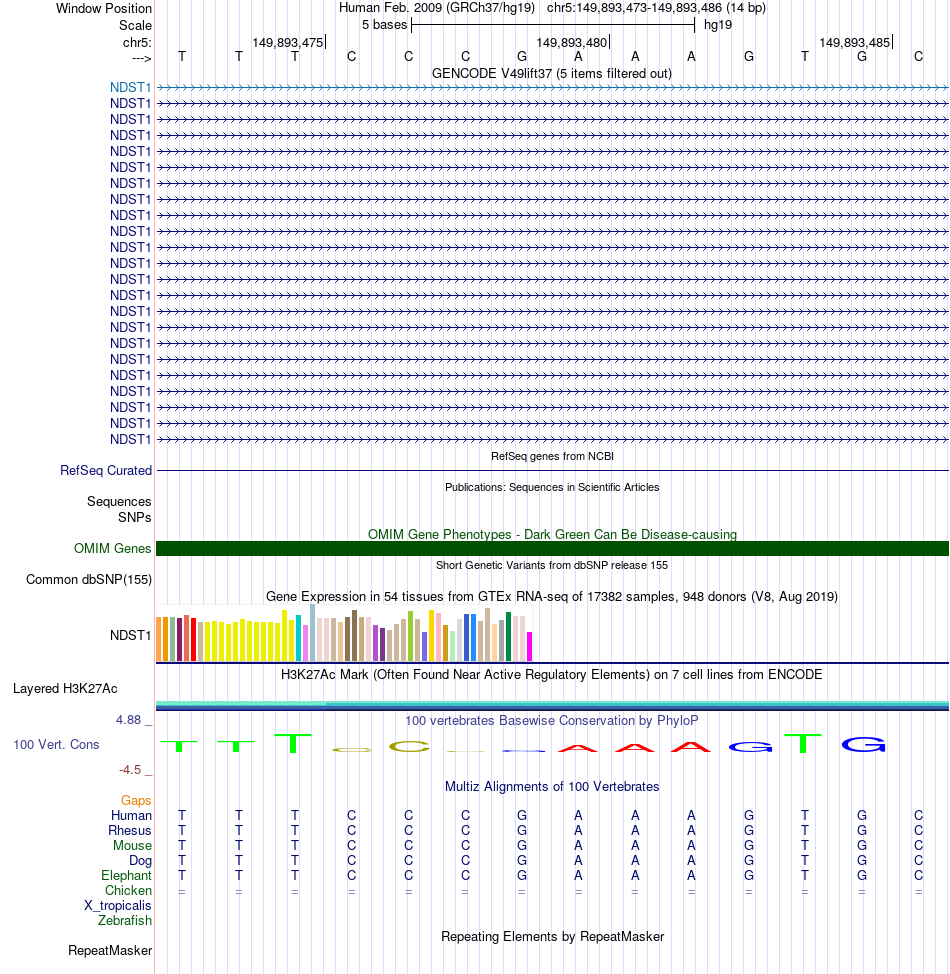Click the 100 Vert. Cons label
This screenshot has height=974, width=950.
click(56, 744)
